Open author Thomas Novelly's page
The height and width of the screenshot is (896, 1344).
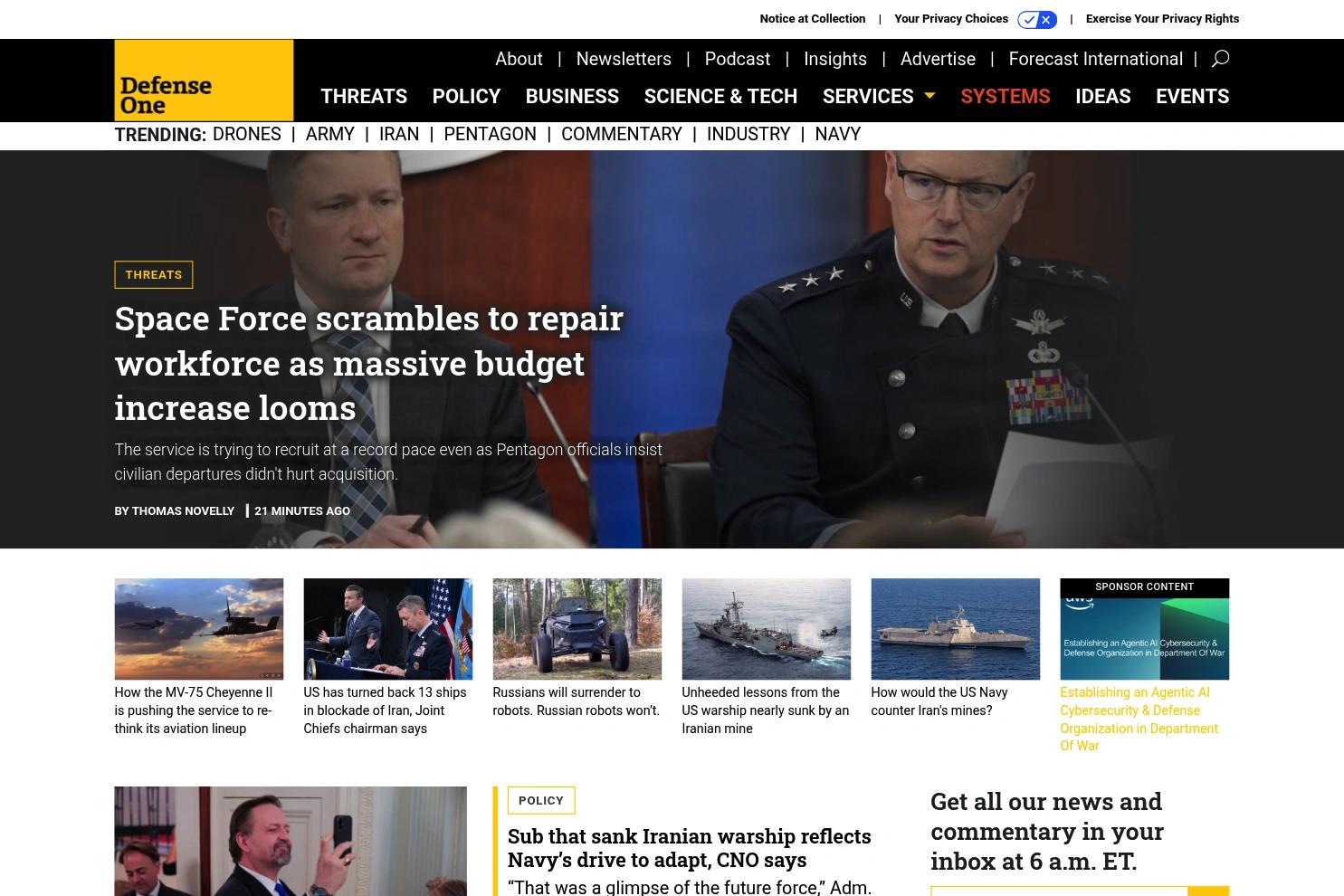tap(183, 511)
